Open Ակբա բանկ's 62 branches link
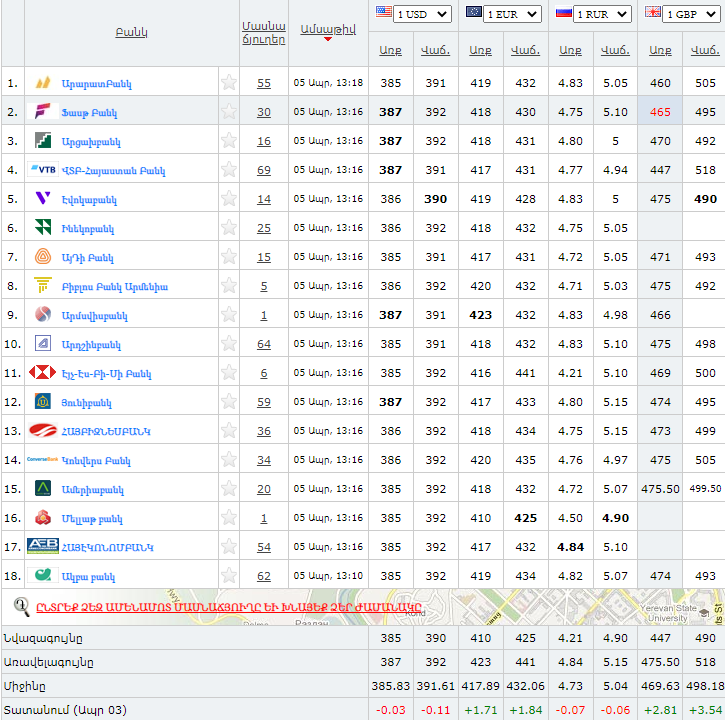 (264, 576)
